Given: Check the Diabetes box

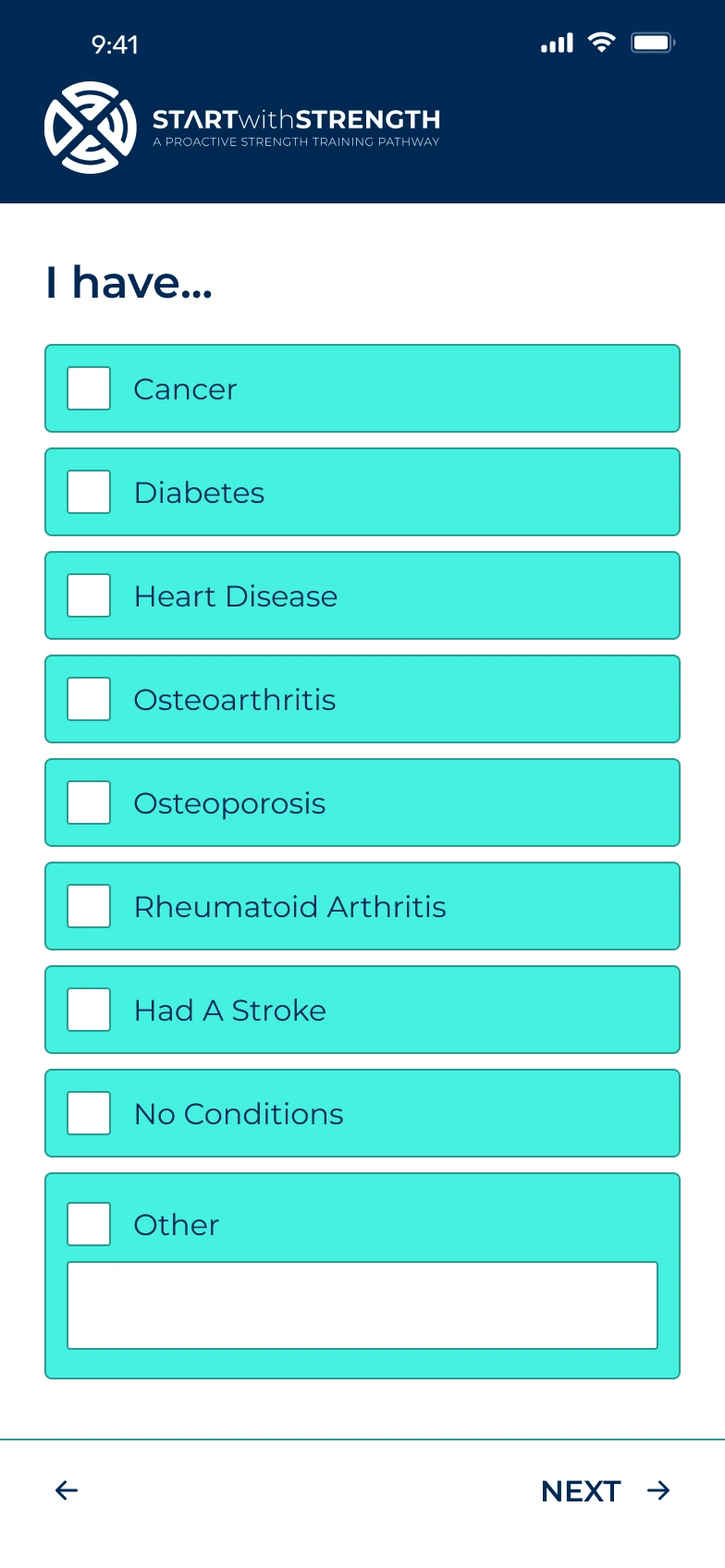Looking at the screenshot, I should [89, 492].
